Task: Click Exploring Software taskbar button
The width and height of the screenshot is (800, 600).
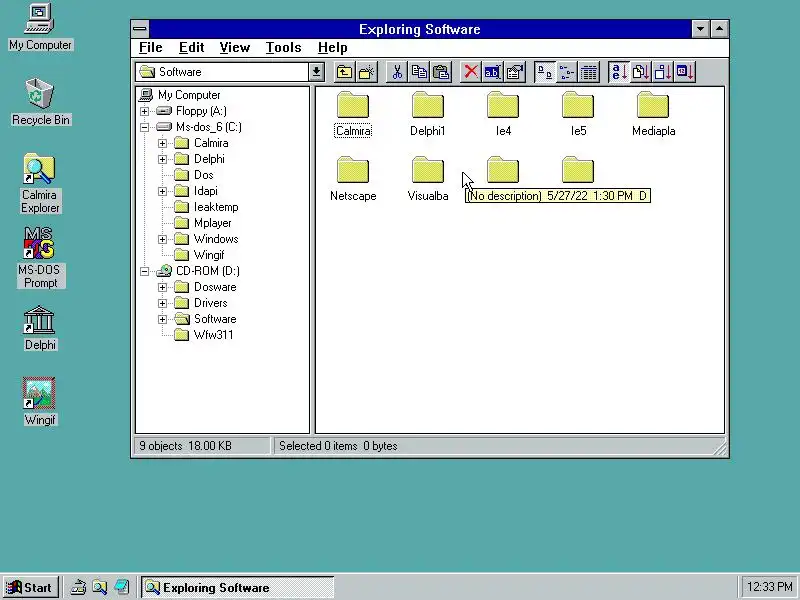Action: pos(237,588)
